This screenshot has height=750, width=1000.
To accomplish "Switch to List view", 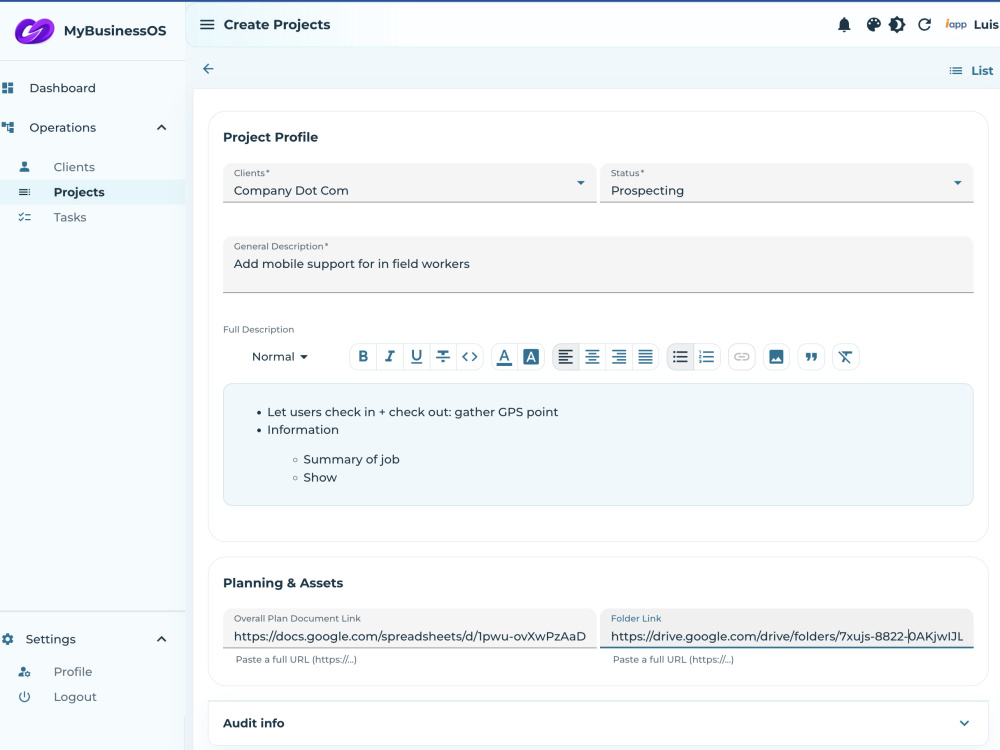I will click(971, 71).
